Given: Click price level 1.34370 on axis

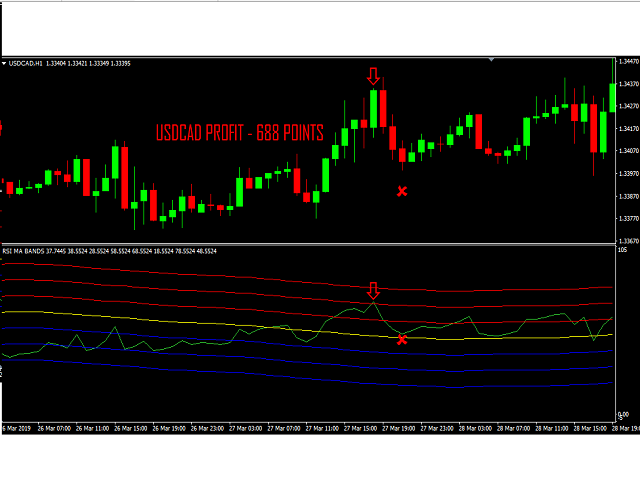Looking at the screenshot, I should [629, 84].
